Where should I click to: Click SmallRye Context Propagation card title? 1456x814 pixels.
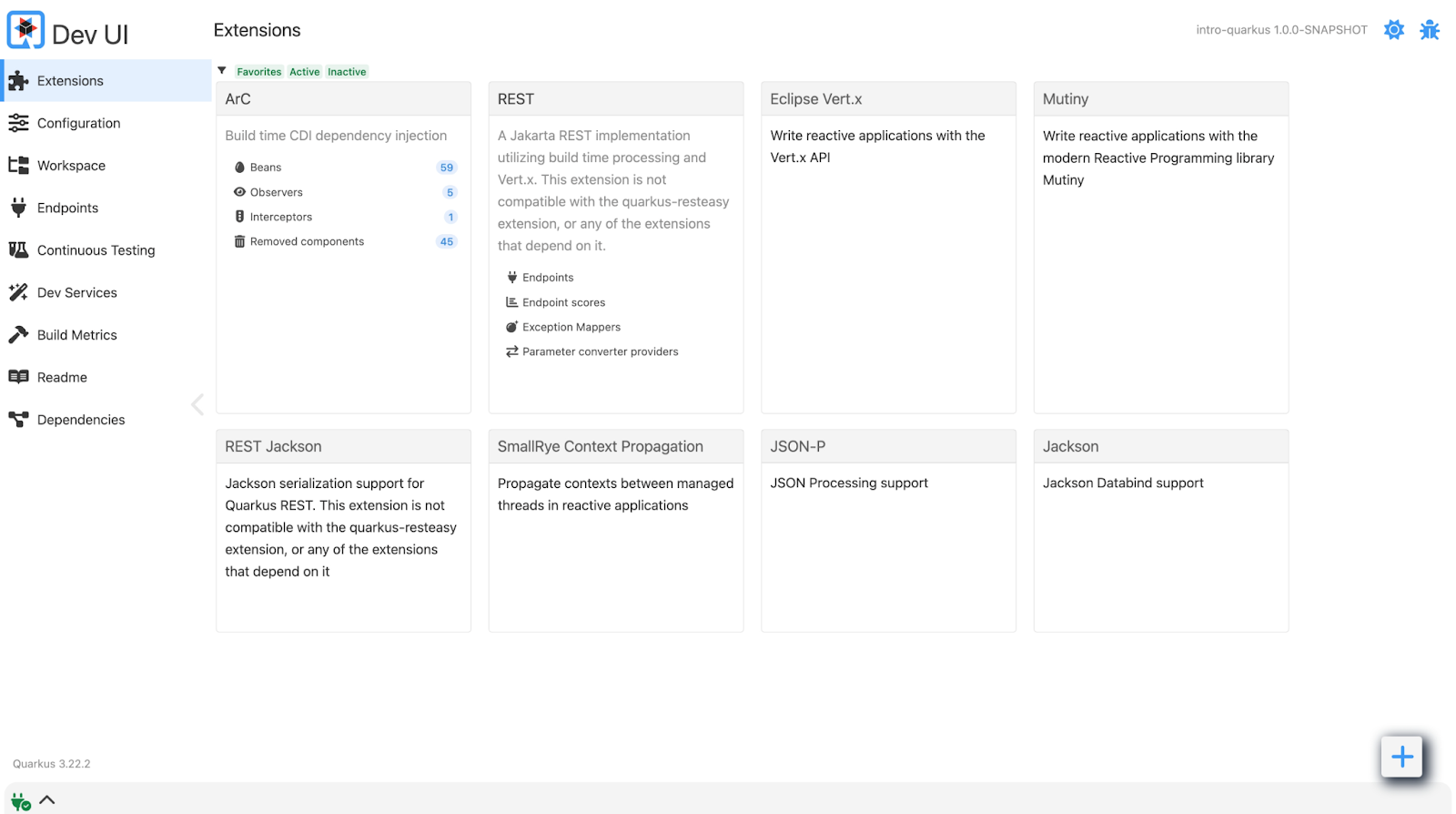click(601, 447)
